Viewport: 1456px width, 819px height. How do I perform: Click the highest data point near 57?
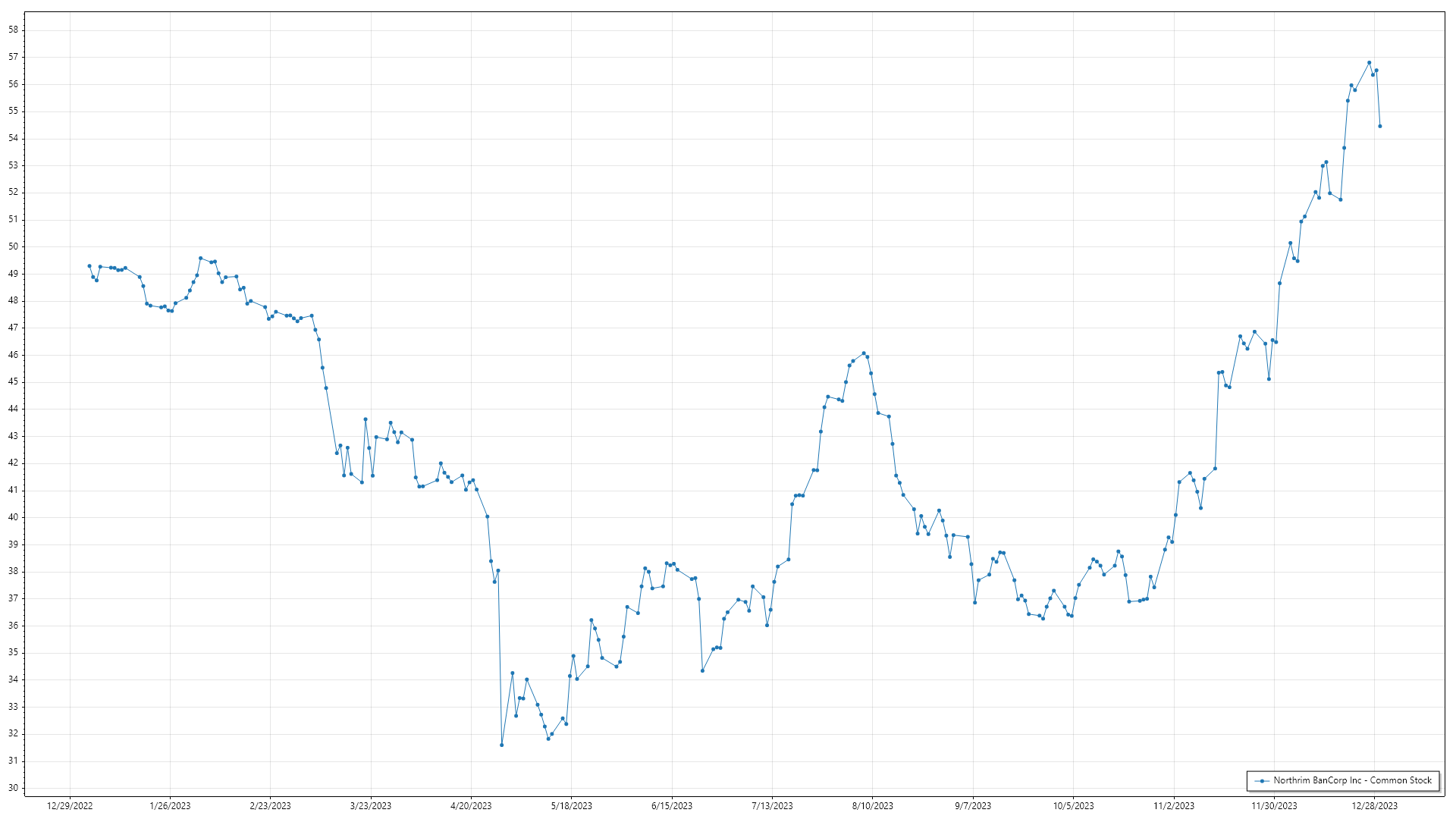(1369, 63)
